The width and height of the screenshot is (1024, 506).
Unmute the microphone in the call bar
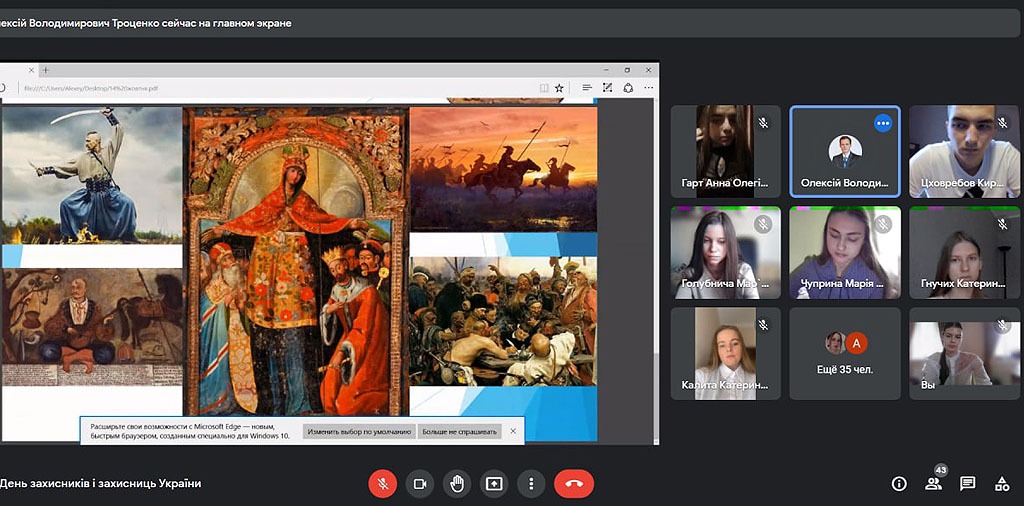pos(382,484)
